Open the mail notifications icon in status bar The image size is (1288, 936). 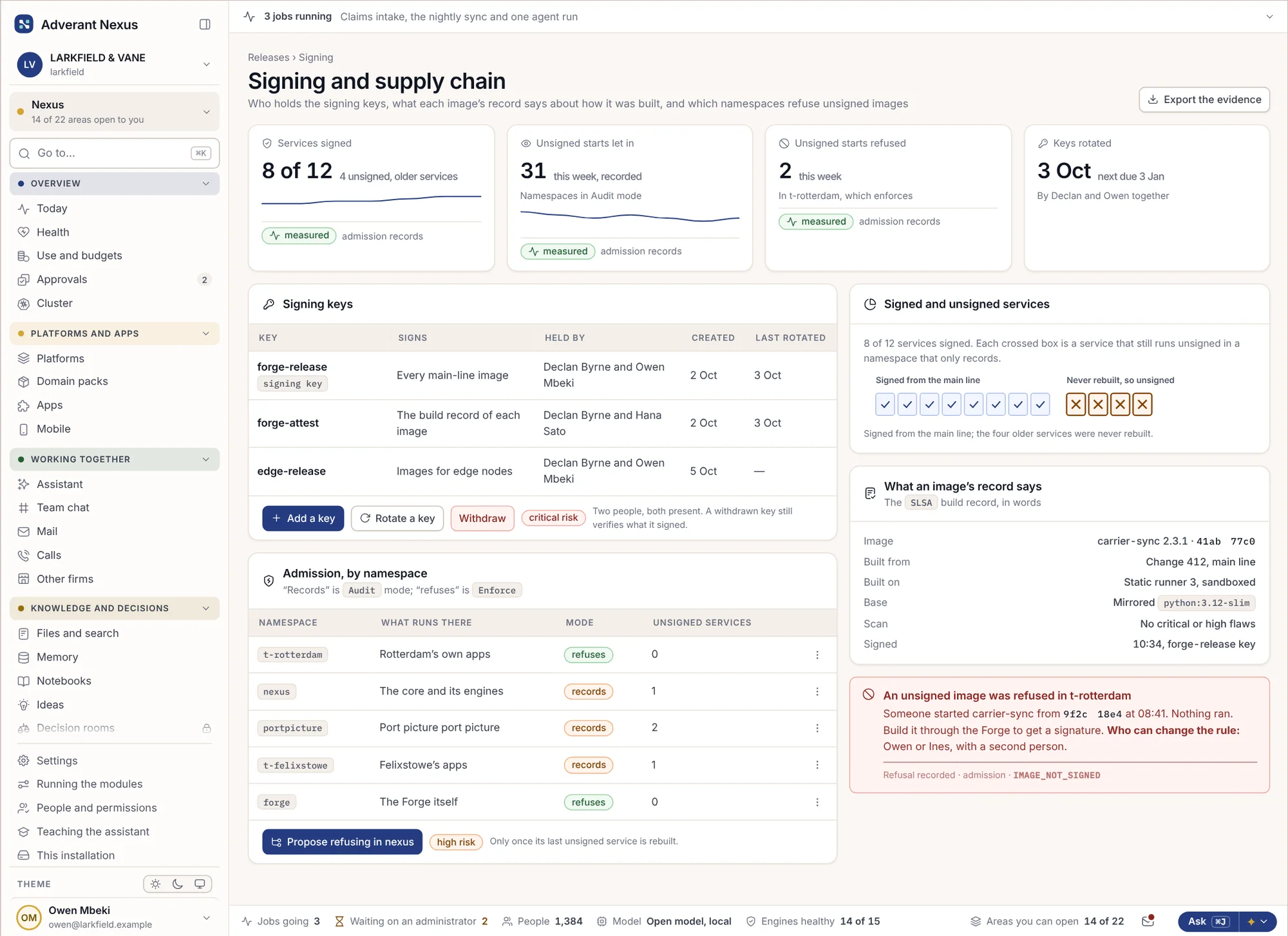[1148, 921]
